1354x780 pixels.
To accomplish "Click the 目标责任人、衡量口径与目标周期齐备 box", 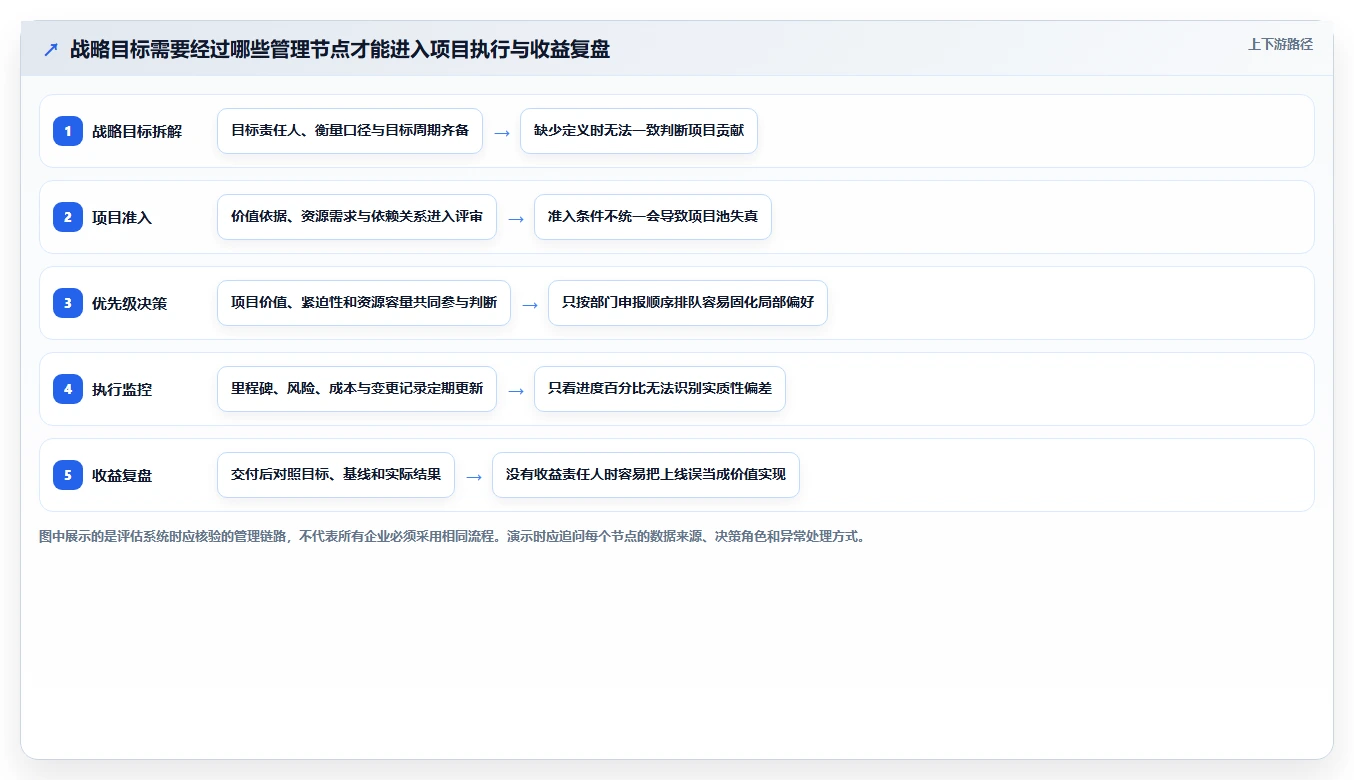I will coord(350,131).
